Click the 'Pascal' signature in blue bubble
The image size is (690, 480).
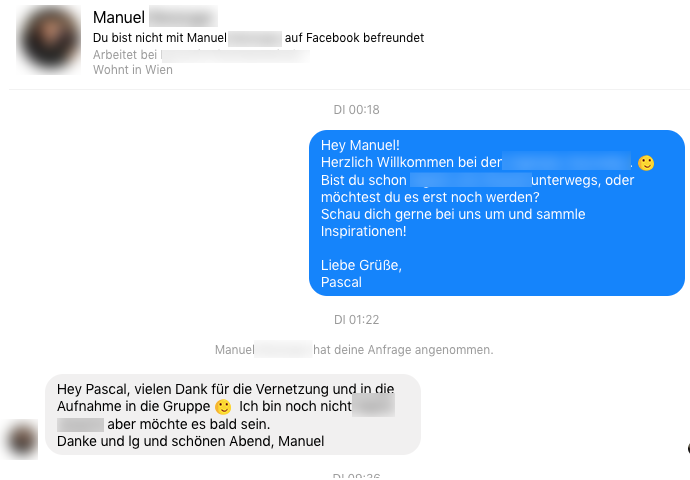341,282
